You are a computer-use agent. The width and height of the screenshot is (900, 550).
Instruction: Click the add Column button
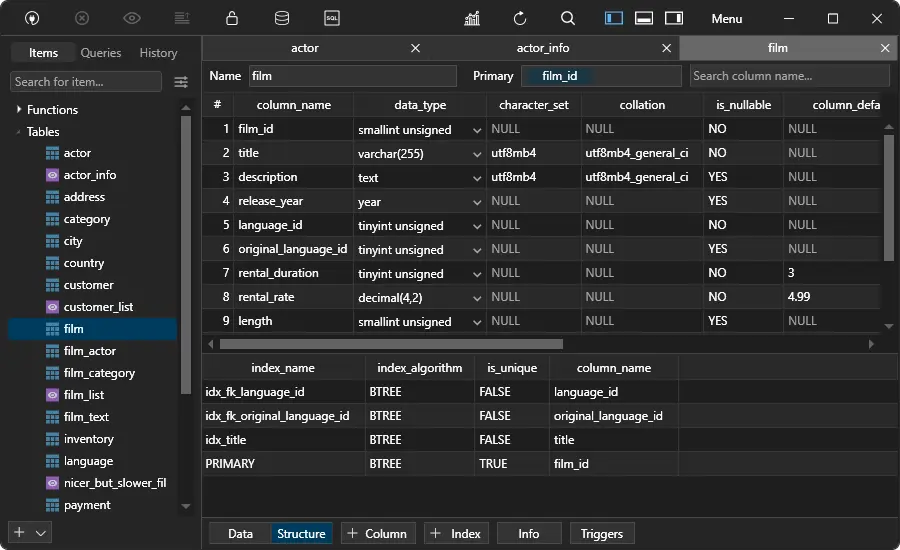pyautogui.click(x=376, y=534)
